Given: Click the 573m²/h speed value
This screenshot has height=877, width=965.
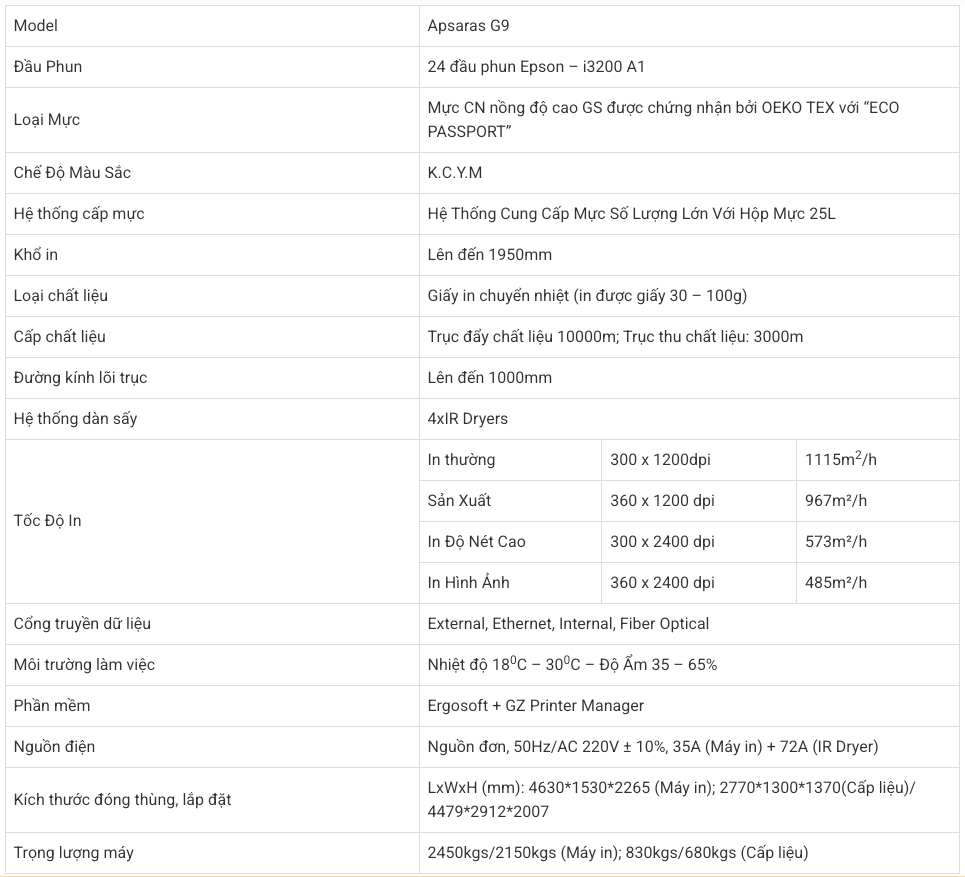Looking at the screenshot, I should point(836,542).
